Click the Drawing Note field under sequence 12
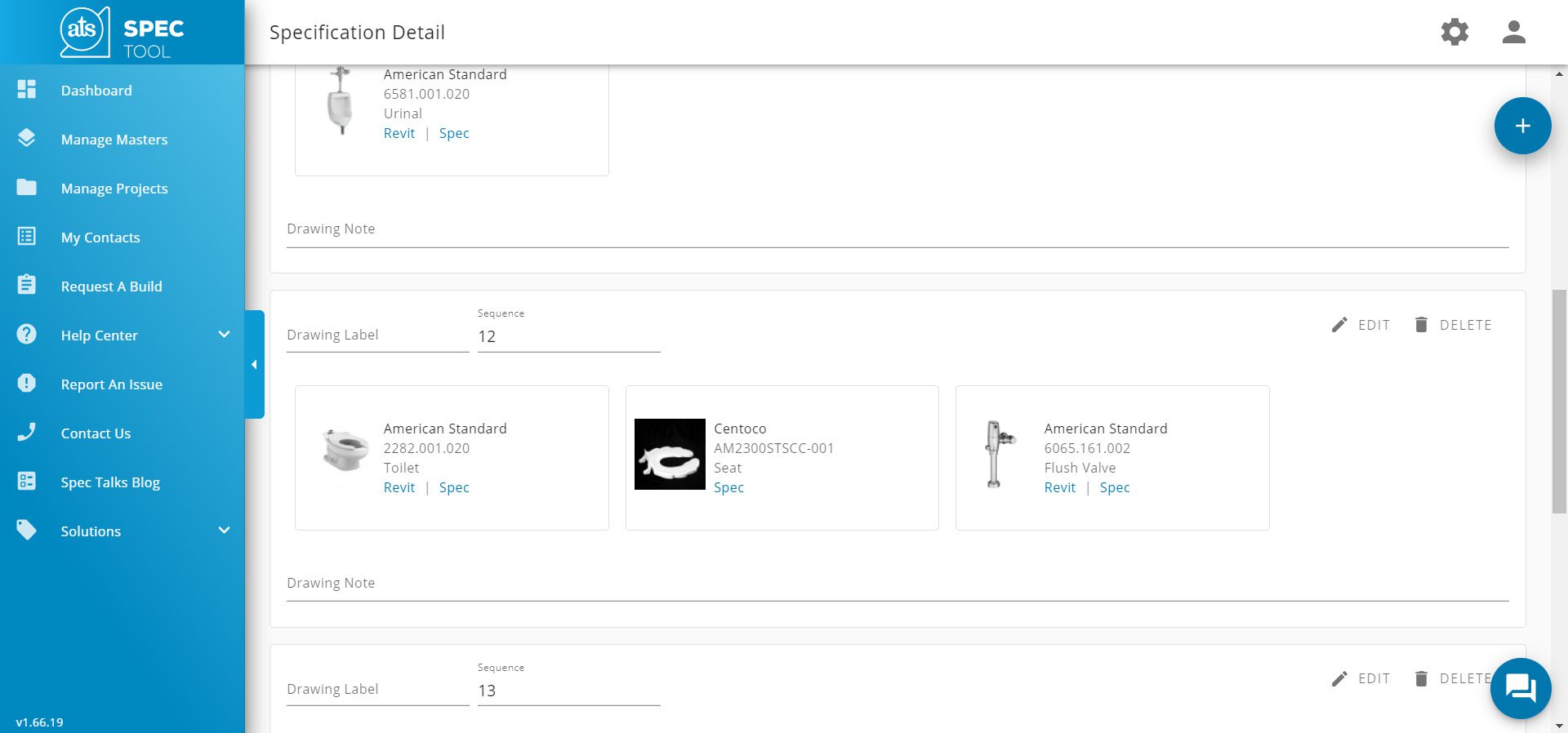 click(898, 584)
